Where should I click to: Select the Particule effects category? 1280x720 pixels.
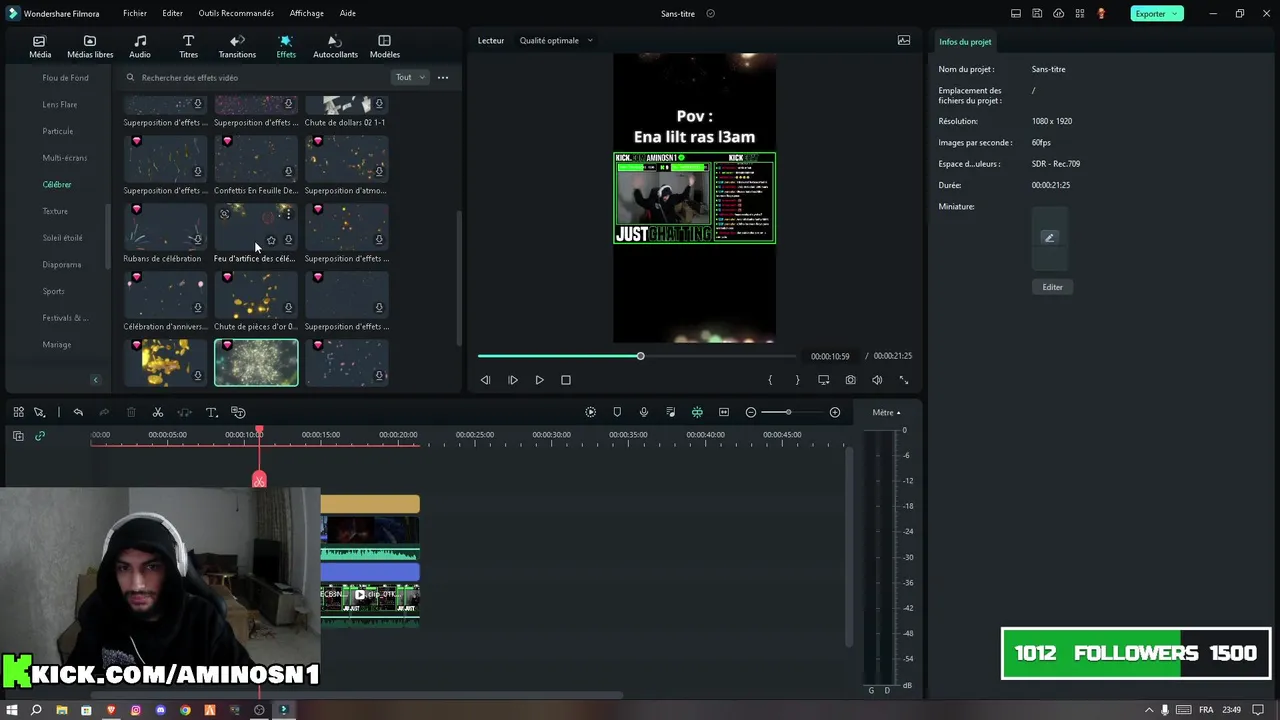[57, 131]
